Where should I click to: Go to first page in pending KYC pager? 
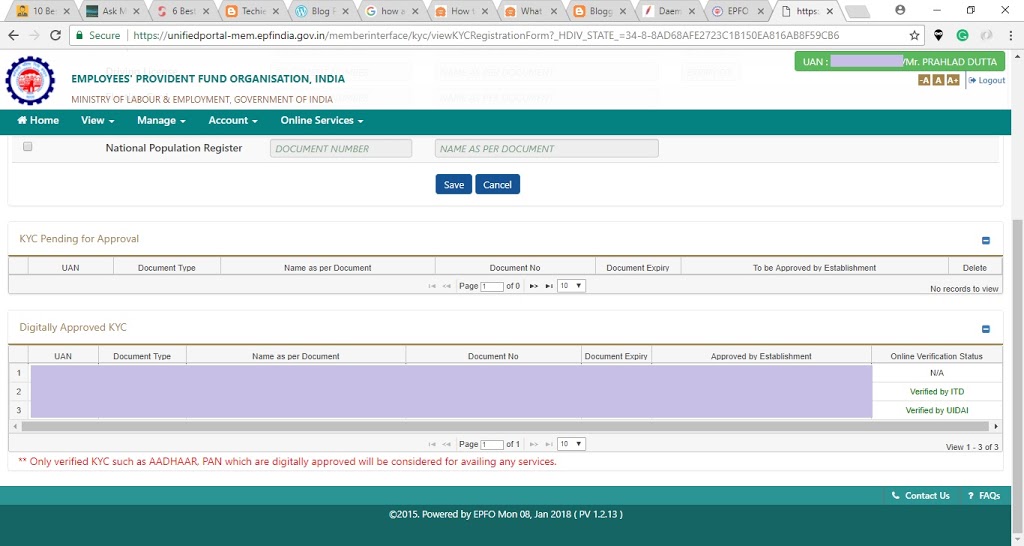tap(432, 286)
